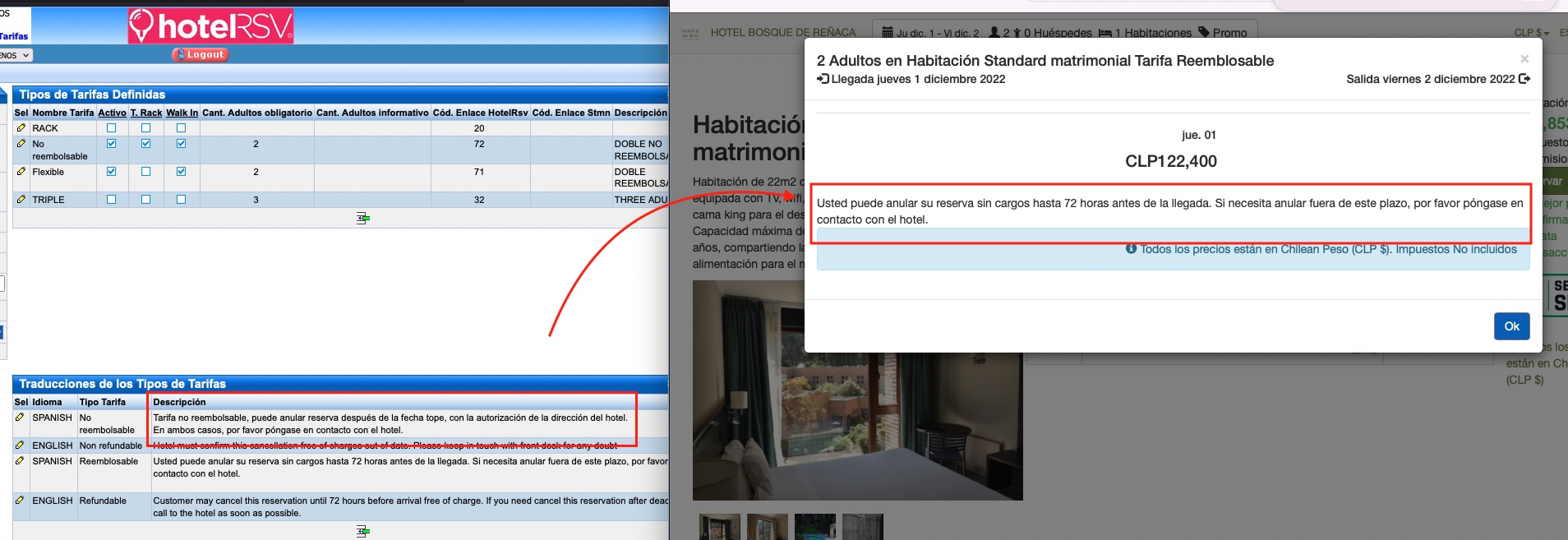Open the CLP $ currency dropdown
Viewport: 1568px width, 540px height.
pyautogui.click(x=1531, y=33)
